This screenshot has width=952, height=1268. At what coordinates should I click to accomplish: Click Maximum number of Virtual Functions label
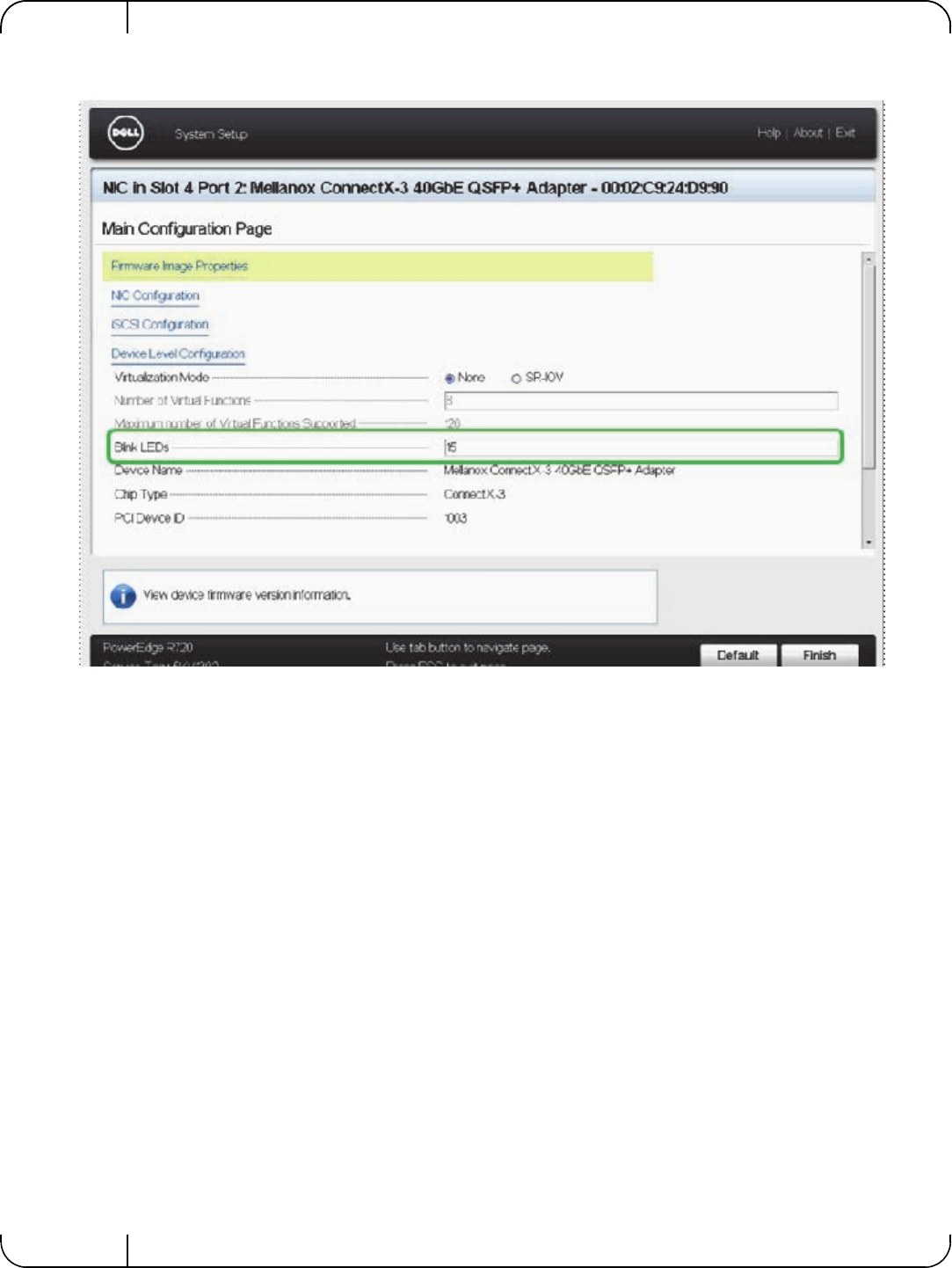(235, 424)
